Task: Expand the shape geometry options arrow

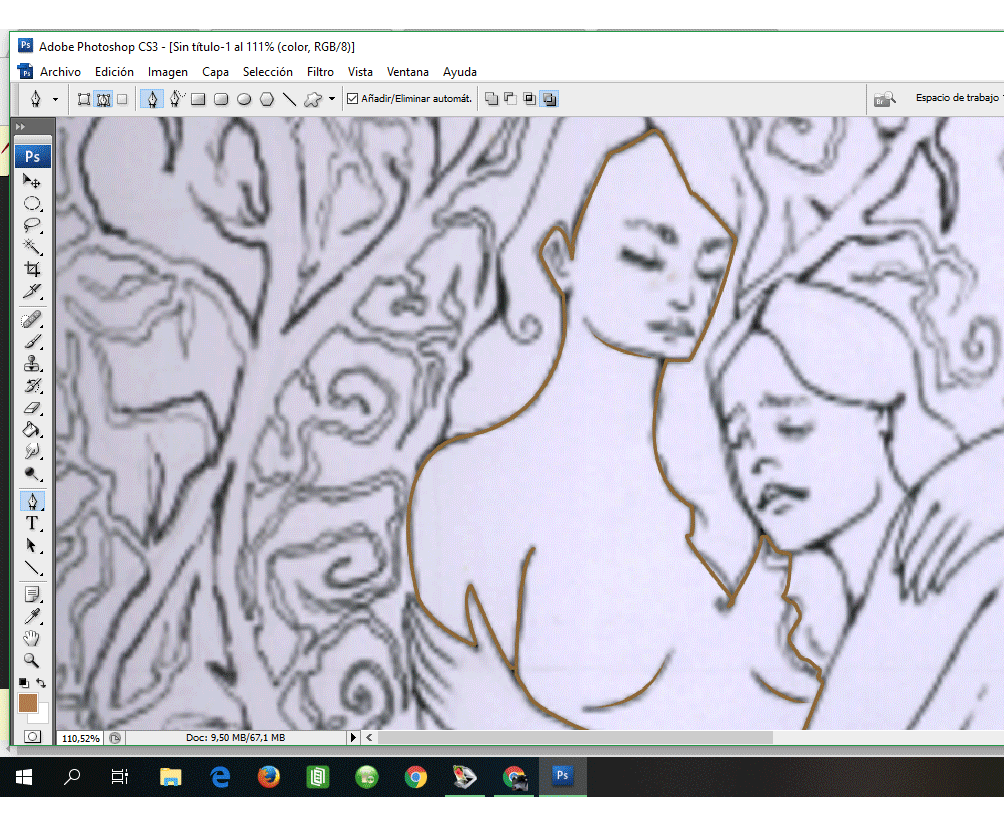Action: 332,99
